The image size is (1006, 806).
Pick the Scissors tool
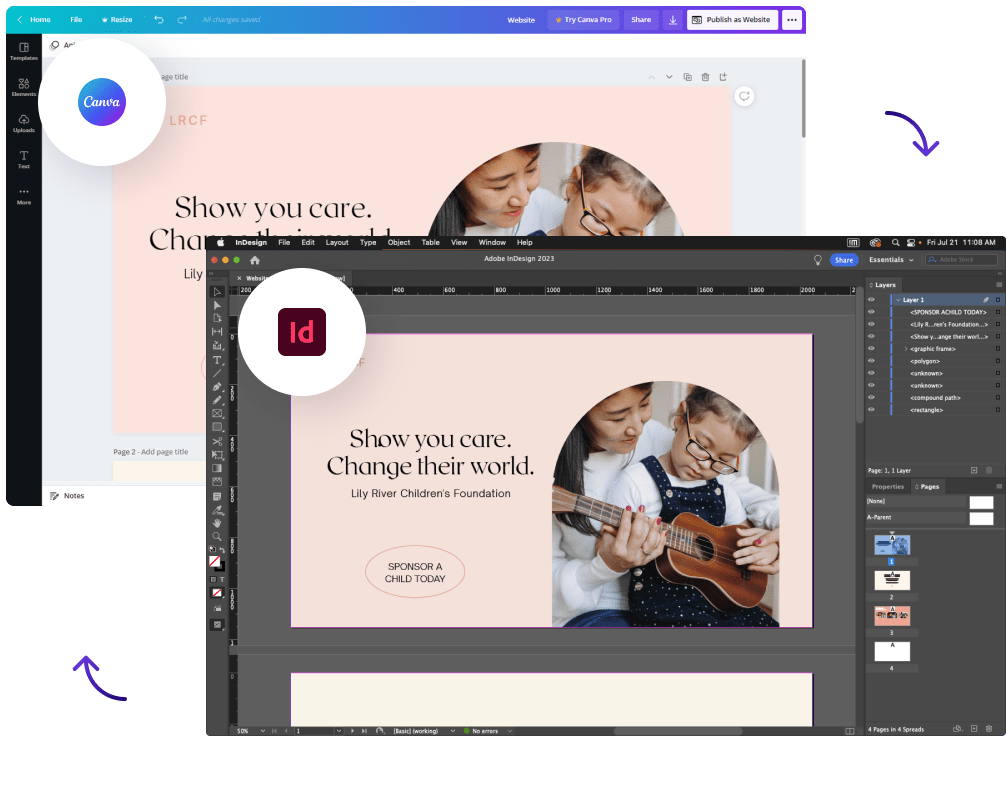tap(217, 441)
